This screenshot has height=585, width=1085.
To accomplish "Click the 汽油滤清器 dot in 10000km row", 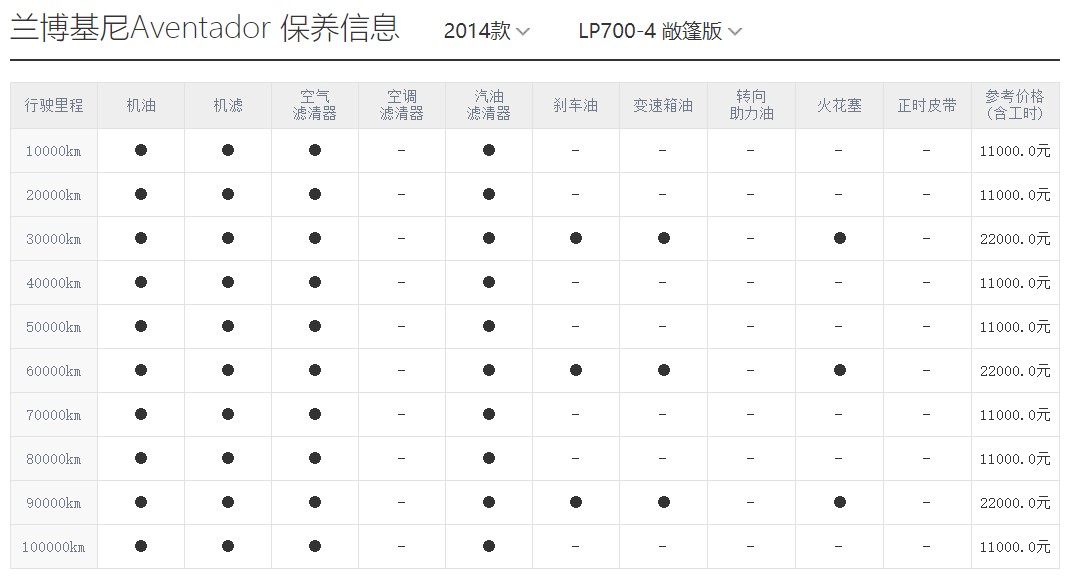I will (x=489, y=150).
